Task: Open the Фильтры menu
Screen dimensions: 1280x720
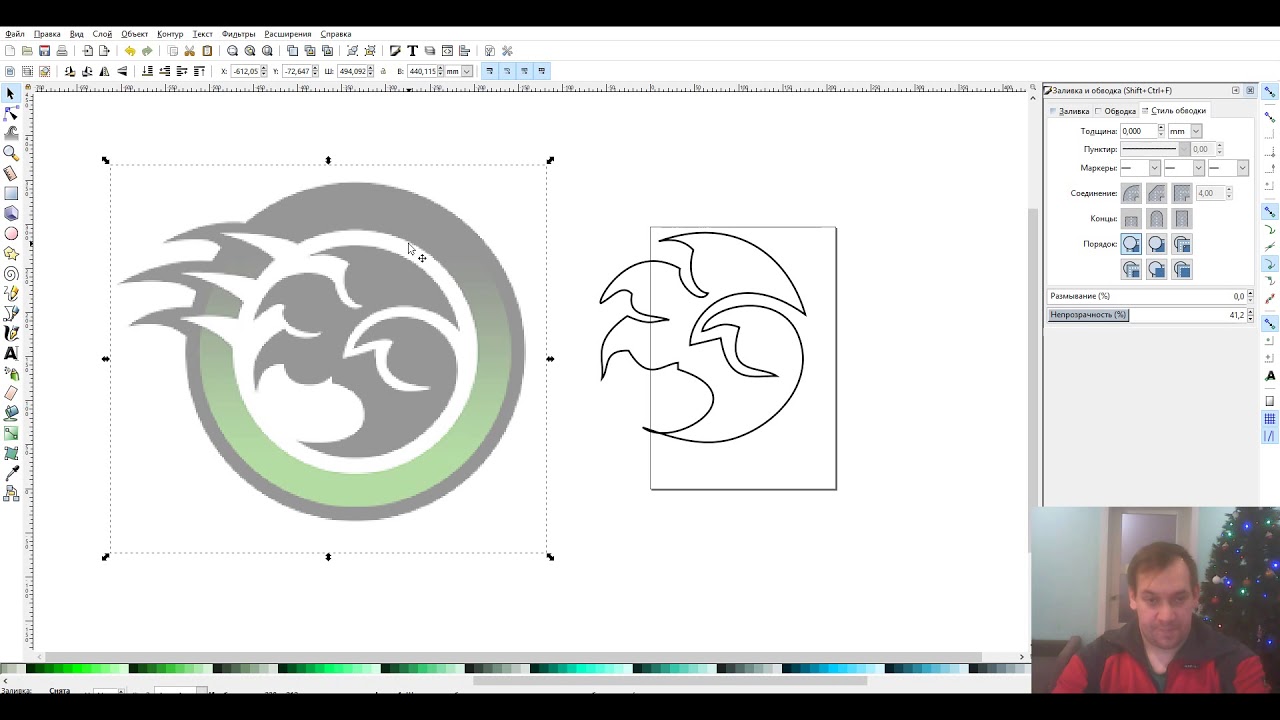Action: [238, 34]
